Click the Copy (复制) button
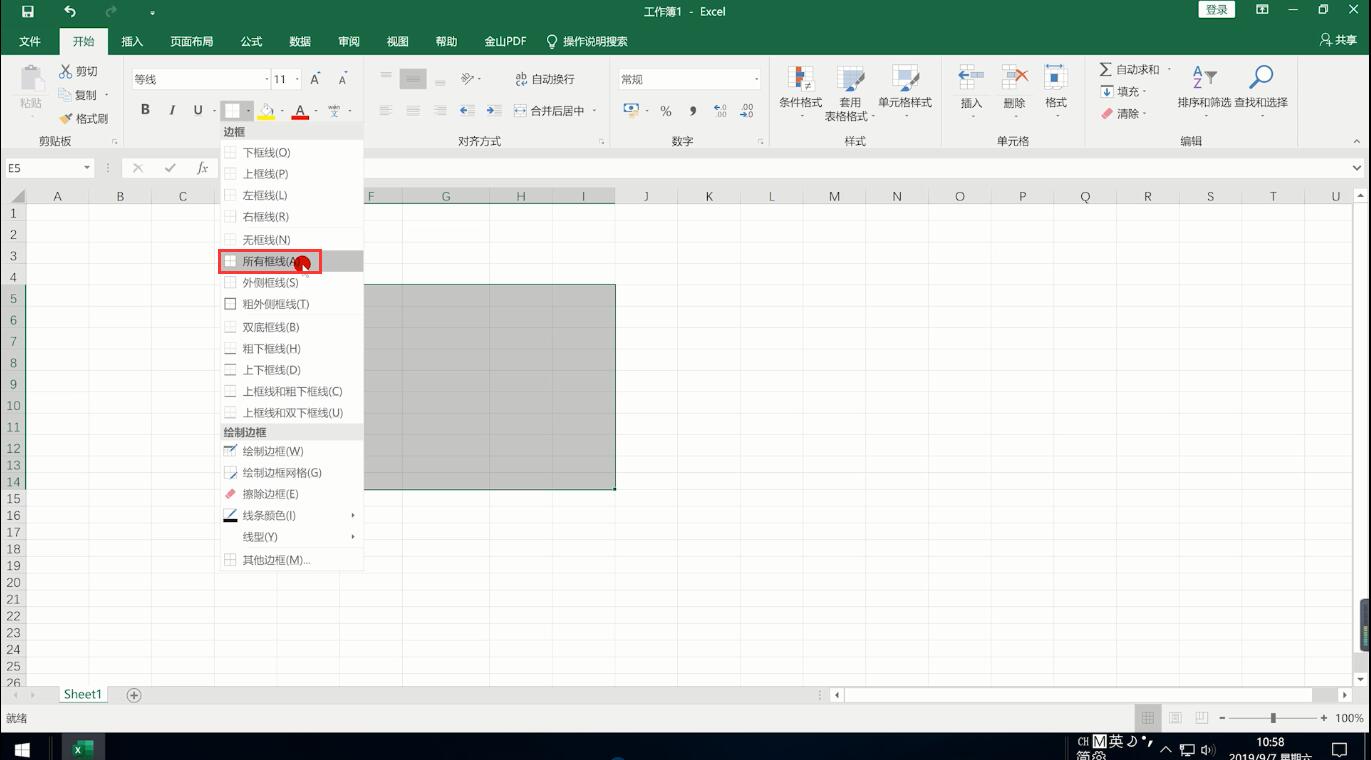Viewport: 1371px width, 760px height. [x=78, y=95]
